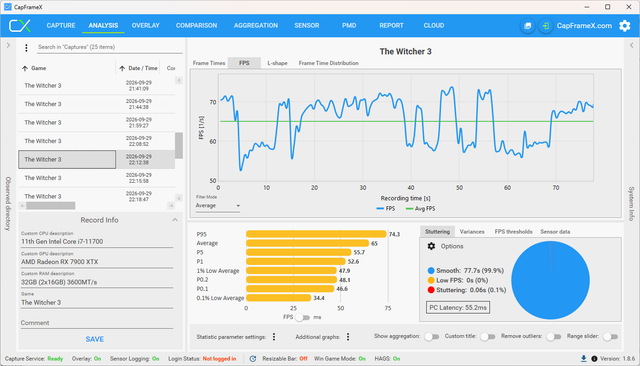Click the screenshot capture icon in header

tap(527, 26)
